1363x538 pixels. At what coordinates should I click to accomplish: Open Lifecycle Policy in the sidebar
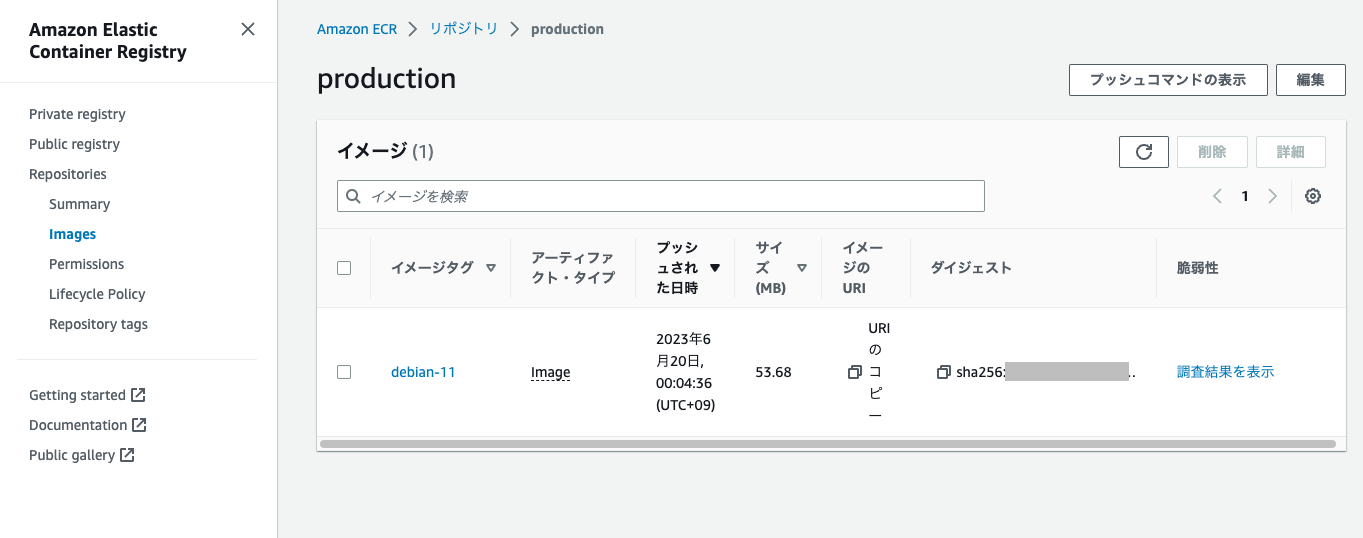pos(97,294)
